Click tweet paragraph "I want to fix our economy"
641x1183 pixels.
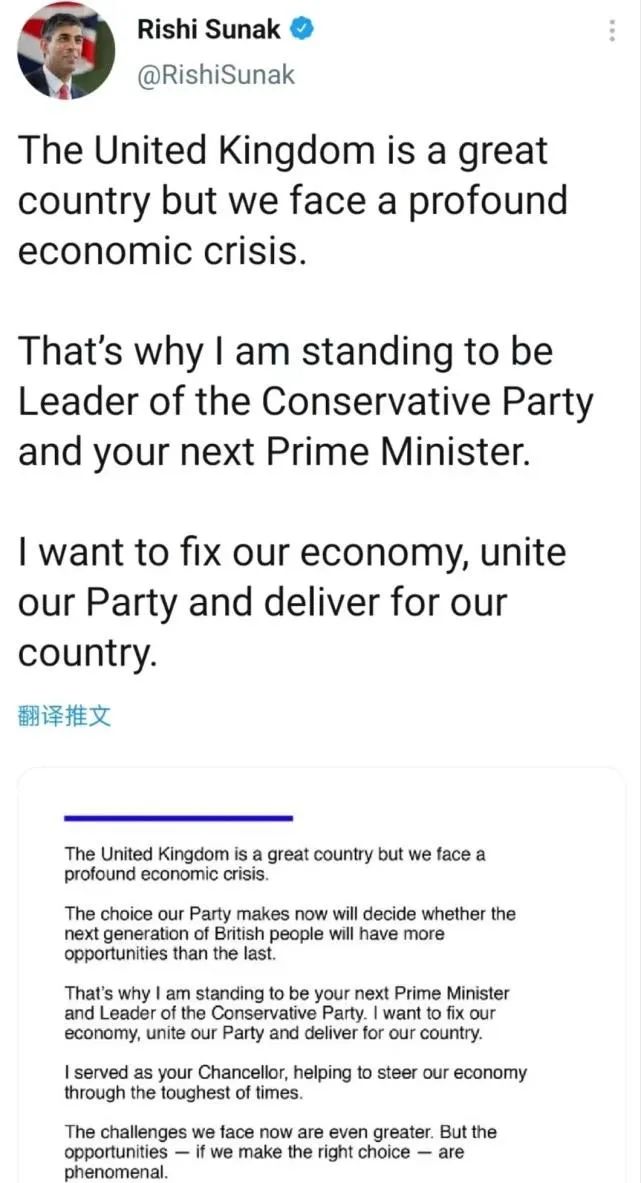coord(292,602)
